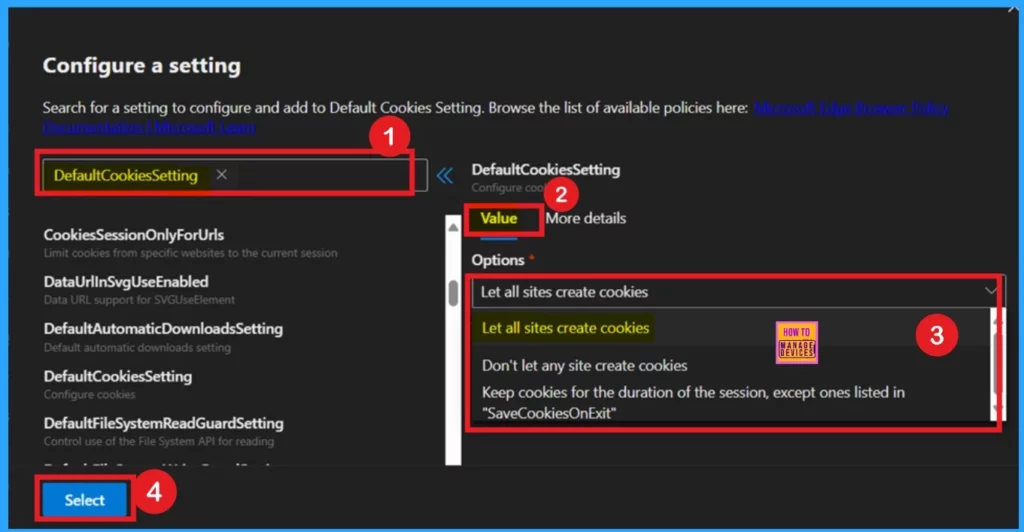Viewport: 1024px width, 532px height.
Task: Click 'Data URL support for SVGUseElement' description
Action: pos(139,300)
